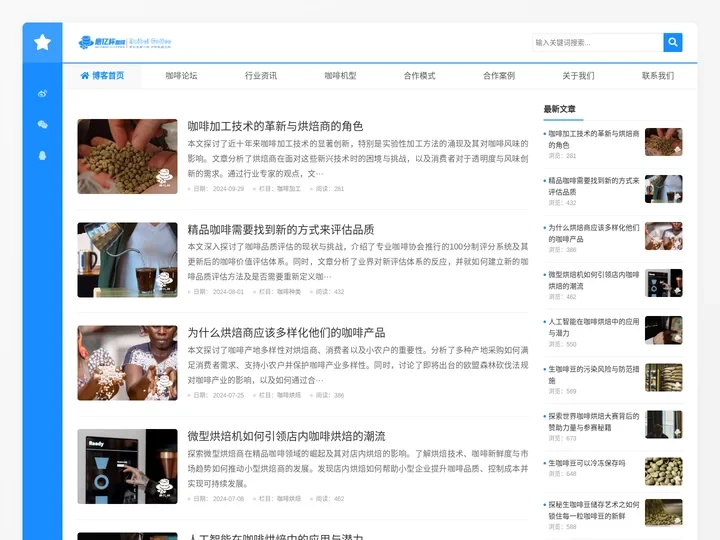Click sidebar thumbnail beside 浏览: 386
The width and height of the screenshot is (720, 540).
coord(664,236)
